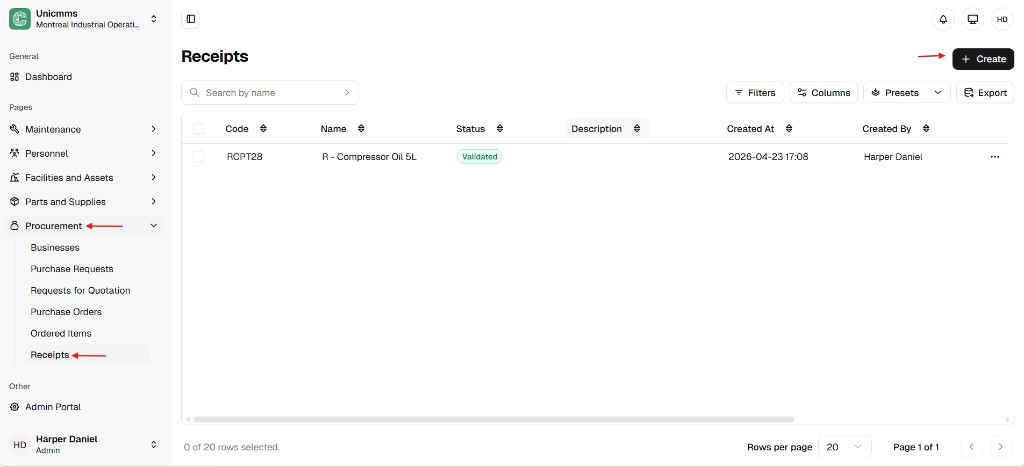The height and width of the screenshot is (467, 1024).
Task: Click the Maintenance wrench icon
Action: click(x=14, y=129)
